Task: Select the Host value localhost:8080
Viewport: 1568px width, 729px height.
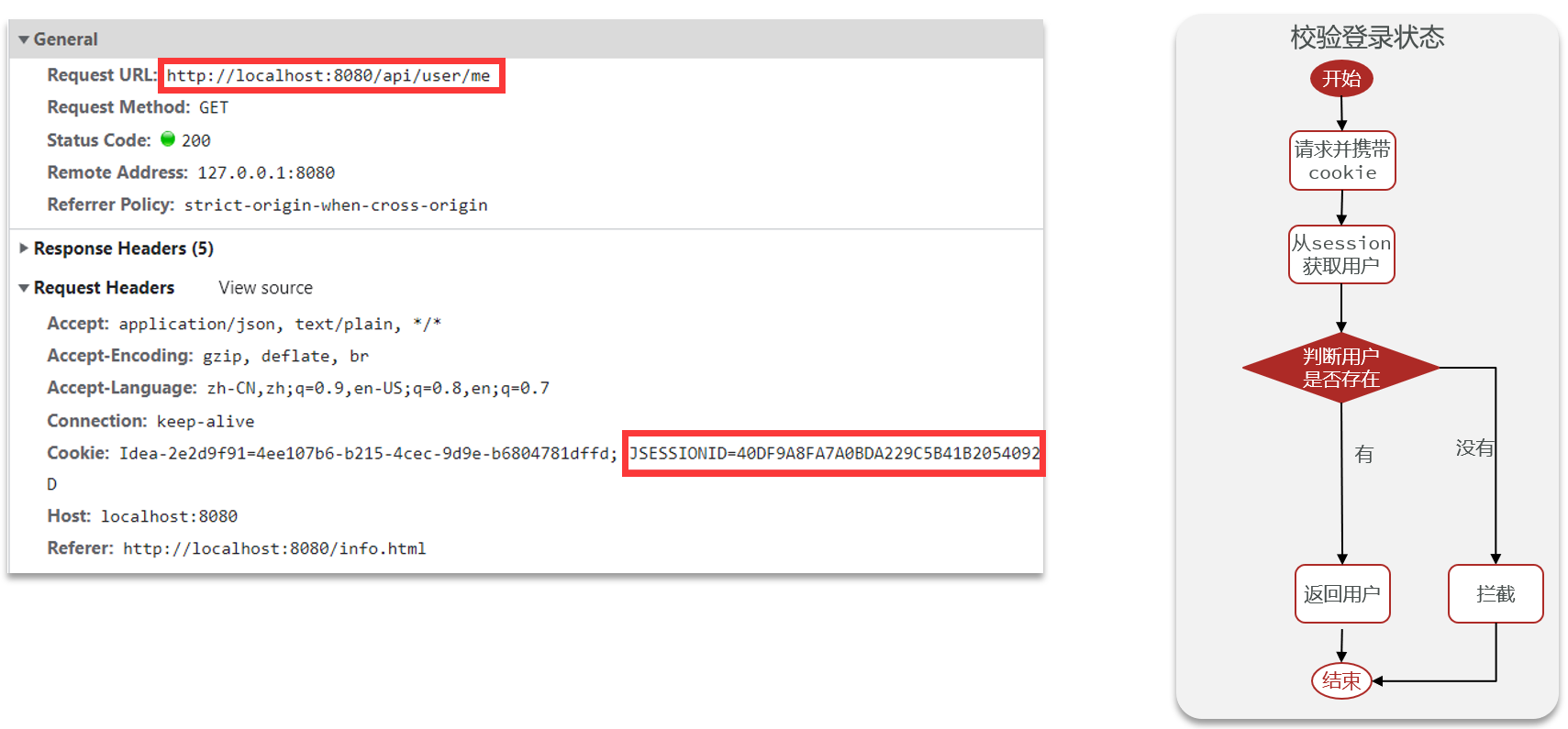Action: [169, 516]
